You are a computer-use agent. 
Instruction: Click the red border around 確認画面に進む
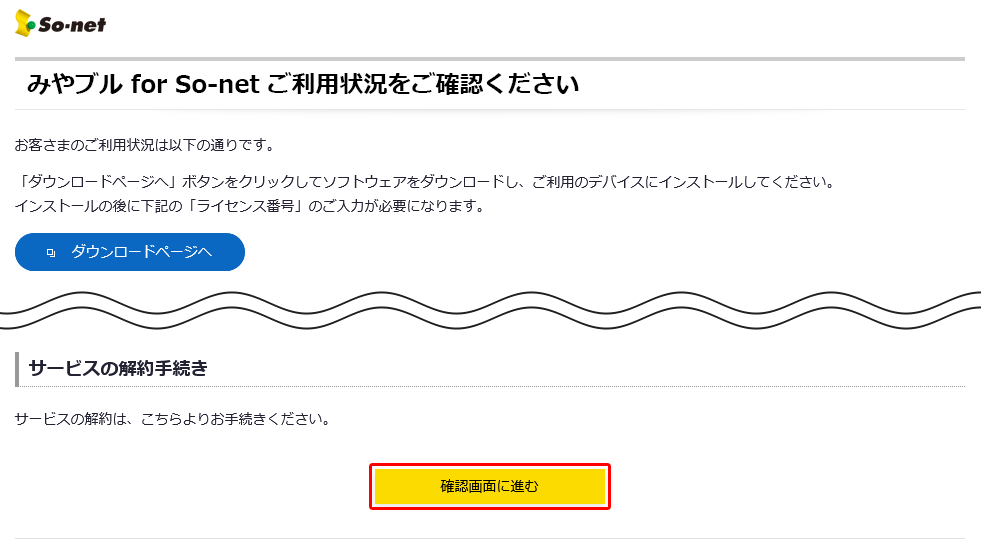490,465
